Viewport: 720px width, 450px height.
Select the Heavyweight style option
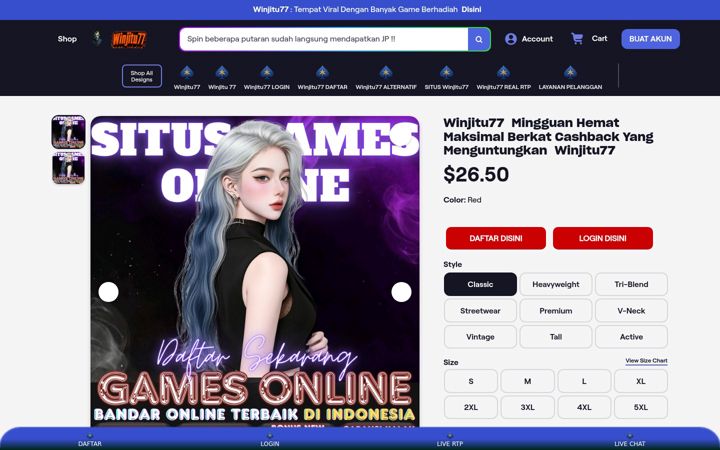[x=556, y=284]
